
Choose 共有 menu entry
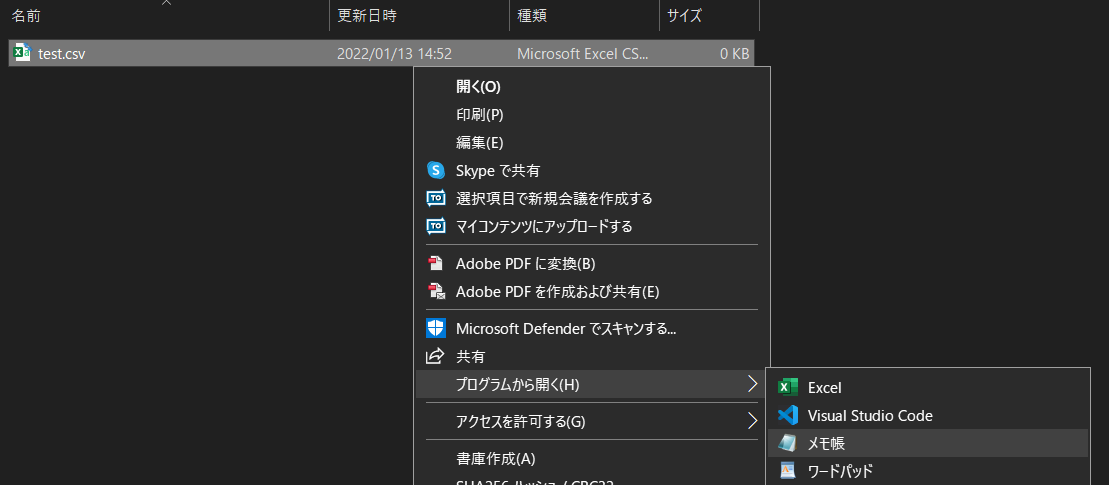tap(593, 356)
